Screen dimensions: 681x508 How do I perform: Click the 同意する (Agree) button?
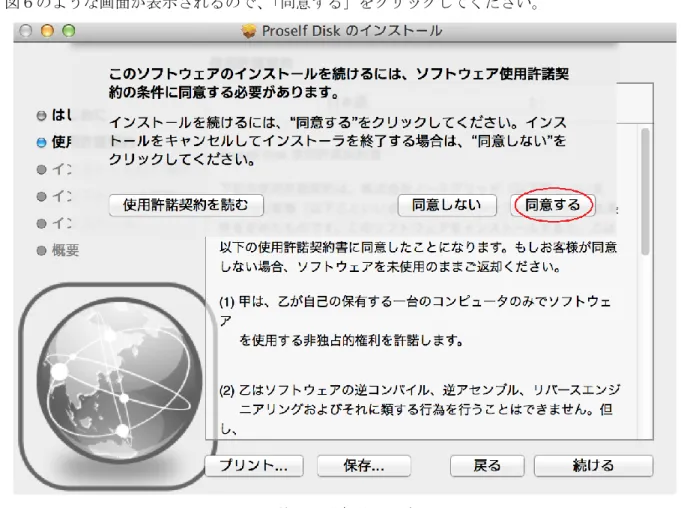tap(553, 205)
